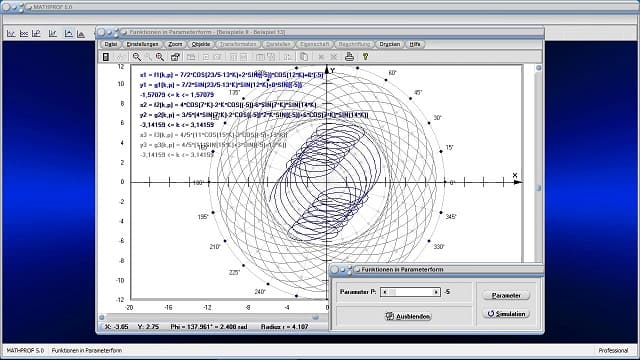The image size is (640, 360).
Task: Click the horizontal scrollbar left knob below plot
Action: [102, 317]
